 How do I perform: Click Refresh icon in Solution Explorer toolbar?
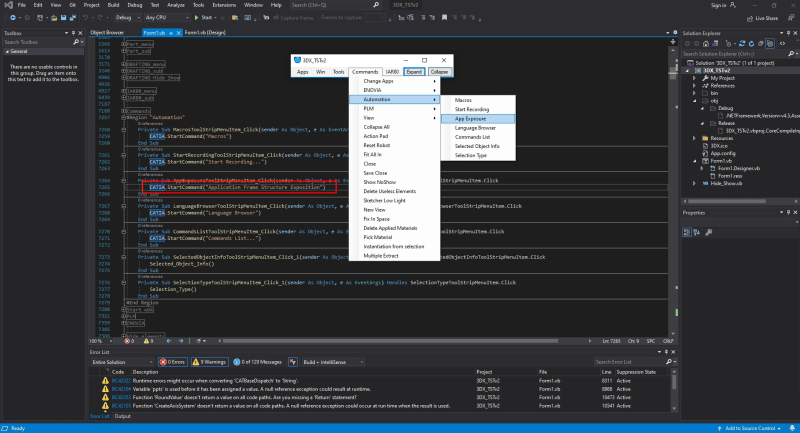pos(751,44)
